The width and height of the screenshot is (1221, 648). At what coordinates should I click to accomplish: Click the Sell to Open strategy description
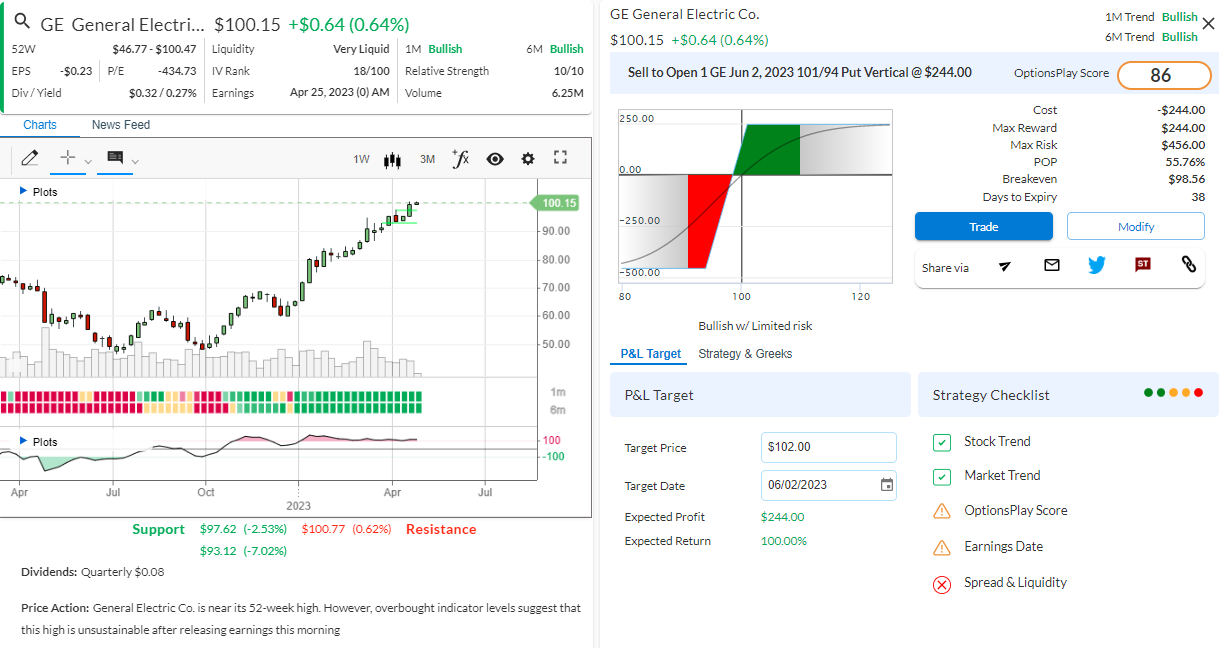point(800,73)
